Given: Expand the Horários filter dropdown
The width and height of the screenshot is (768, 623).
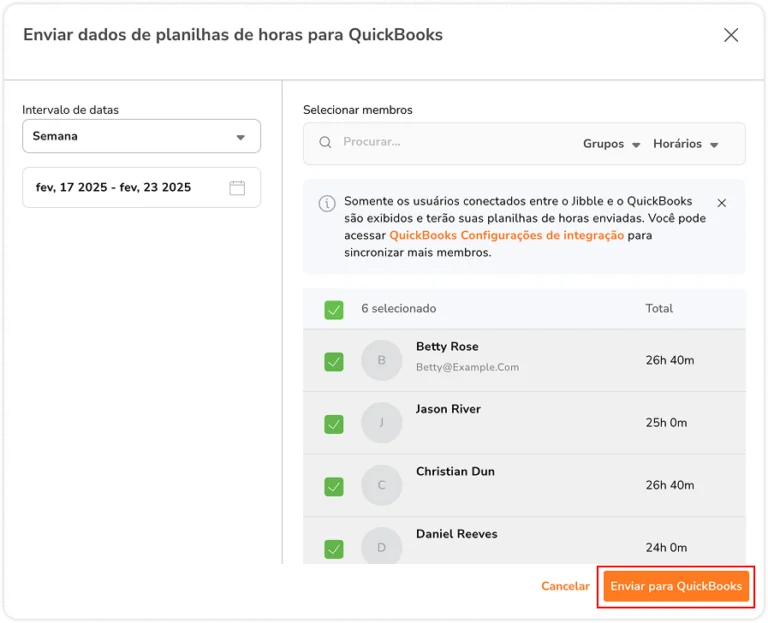Looking at the screenshot, I should tap(685, 144).
